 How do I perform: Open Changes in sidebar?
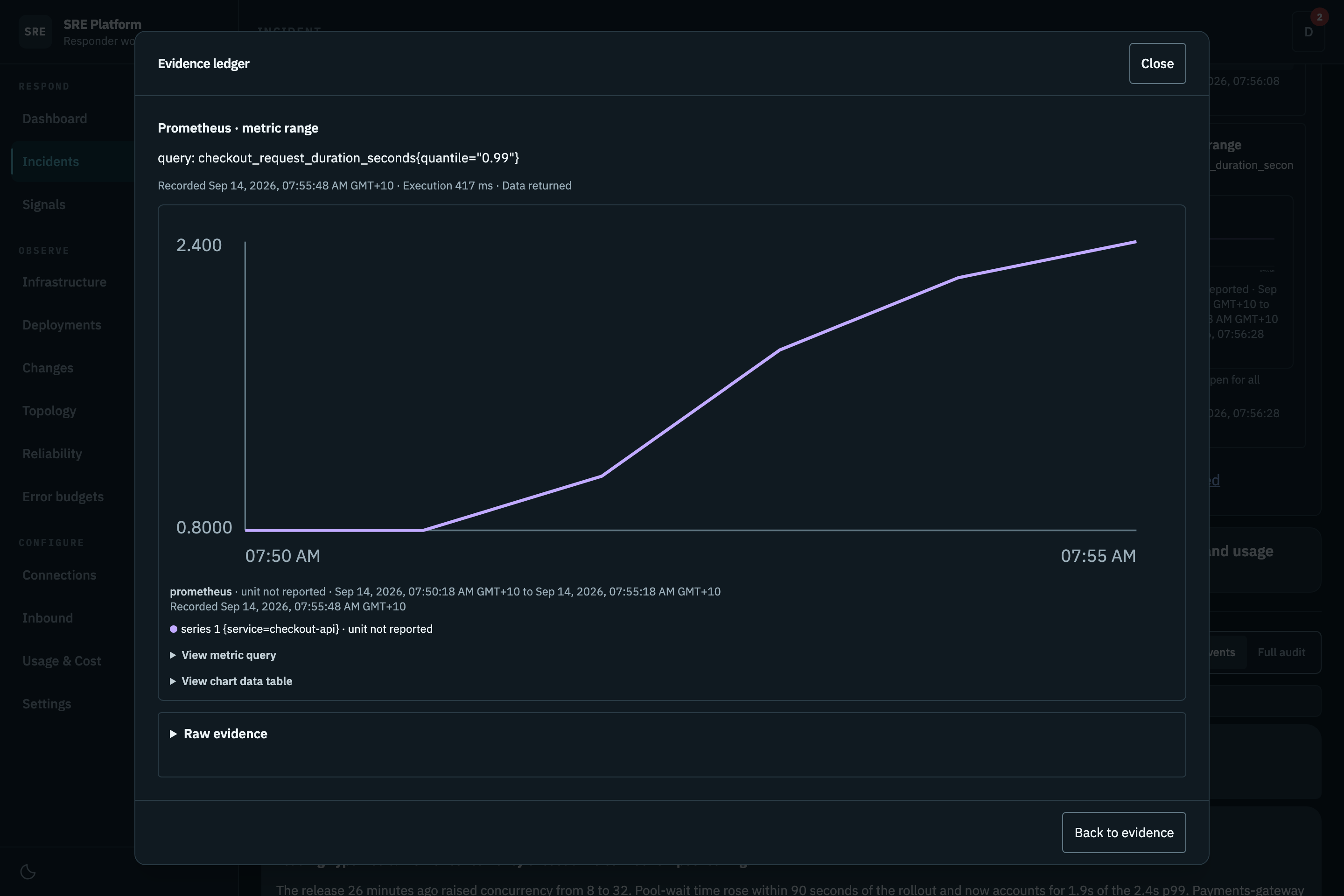coord(48,368)
